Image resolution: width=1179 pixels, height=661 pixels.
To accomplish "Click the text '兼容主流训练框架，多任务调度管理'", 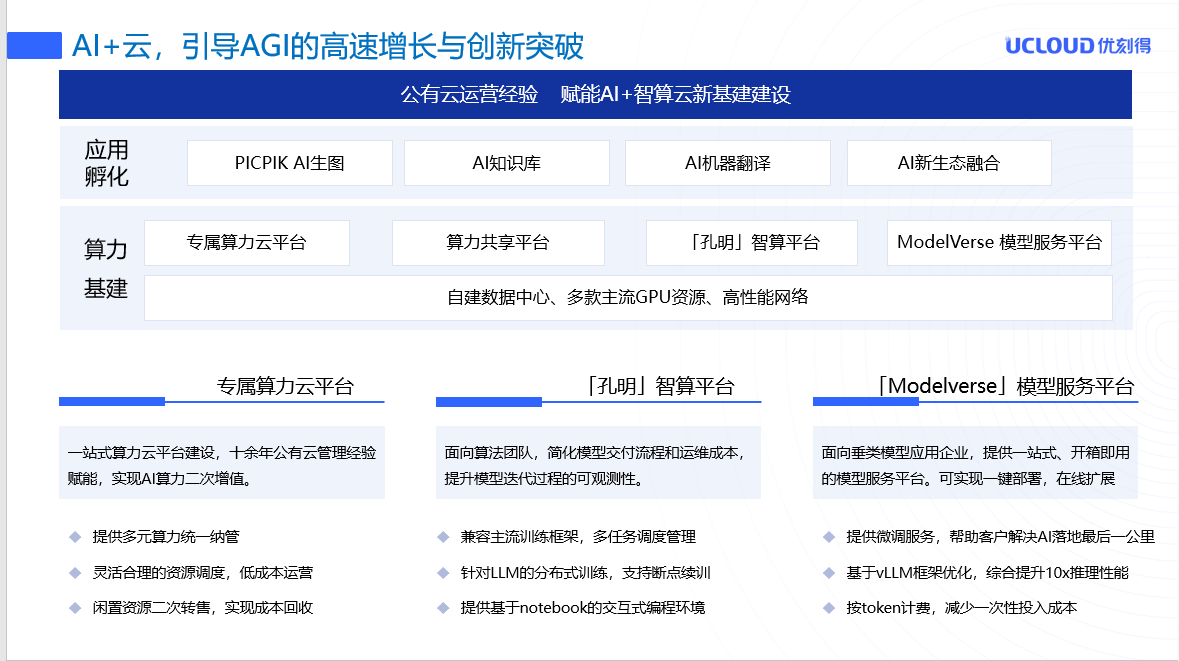I will coord(578,537).
